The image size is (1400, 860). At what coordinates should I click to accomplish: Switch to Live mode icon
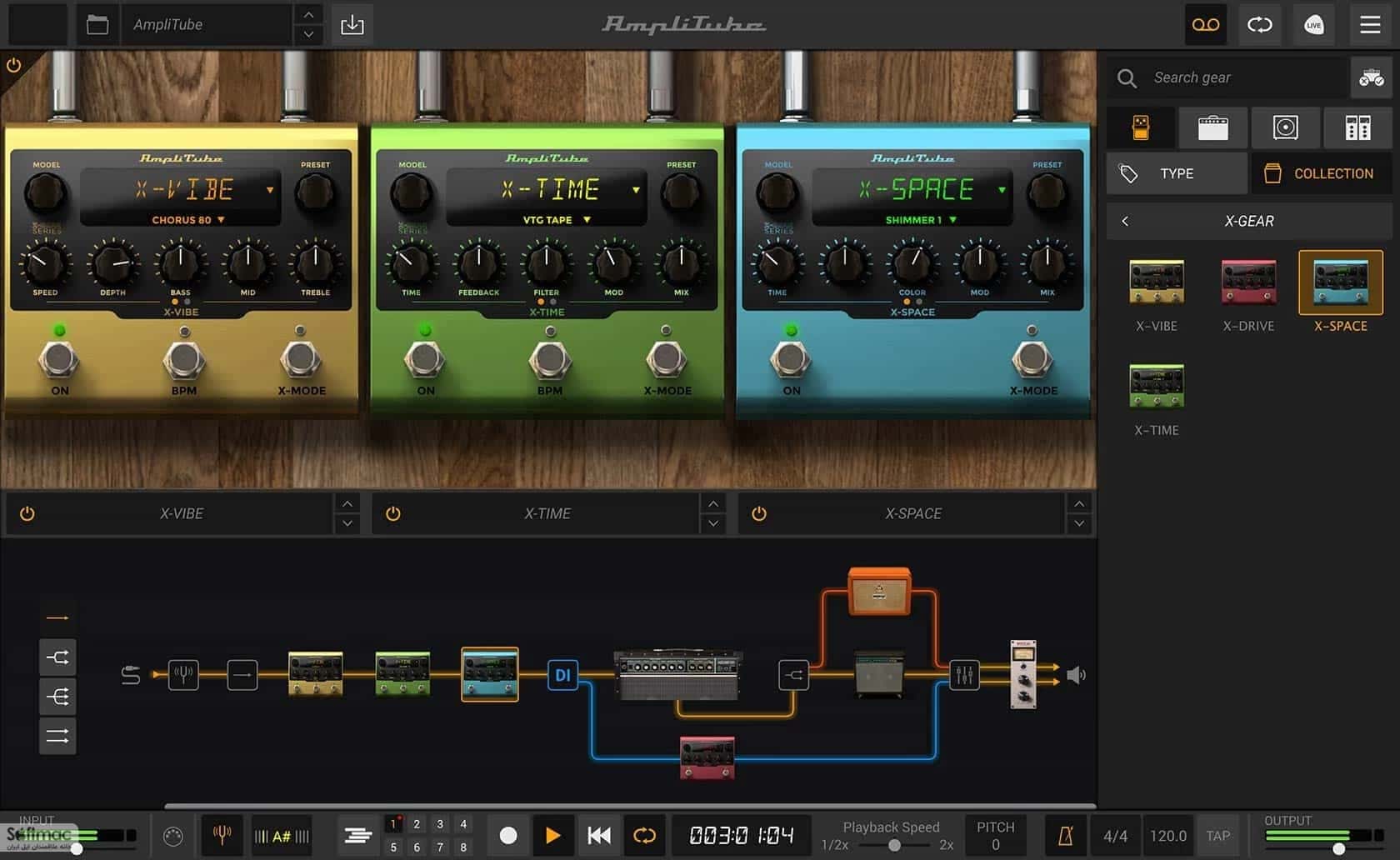pos(1314,24)
